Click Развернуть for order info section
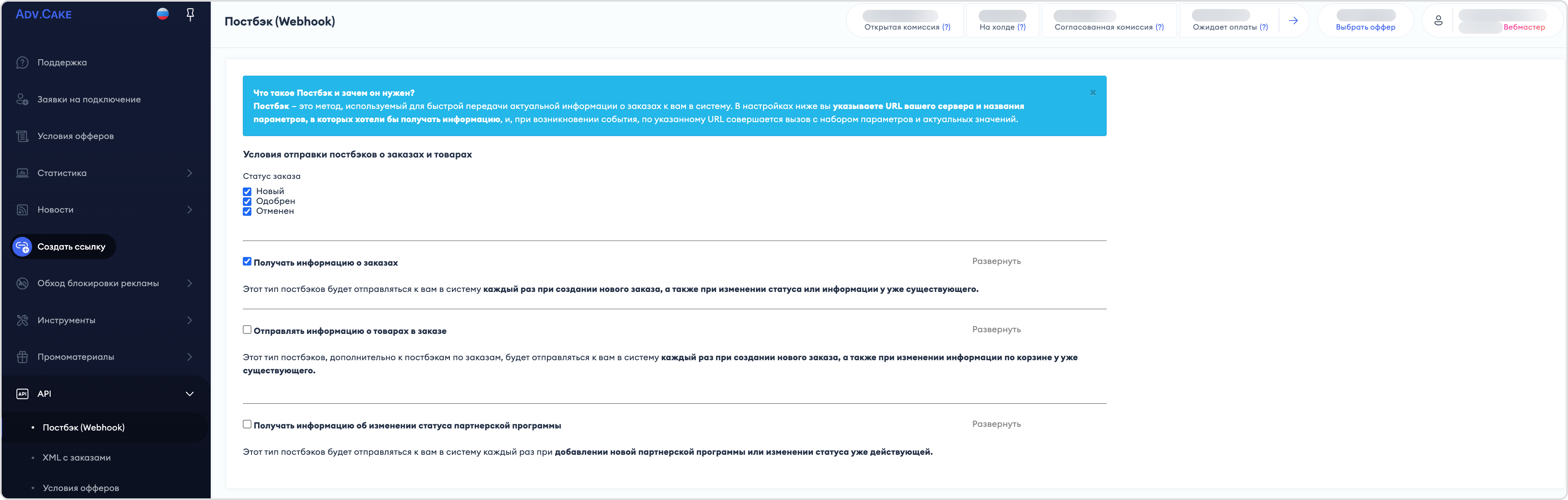The width and height of the screenshot is (1568, 500). point(996,262)
